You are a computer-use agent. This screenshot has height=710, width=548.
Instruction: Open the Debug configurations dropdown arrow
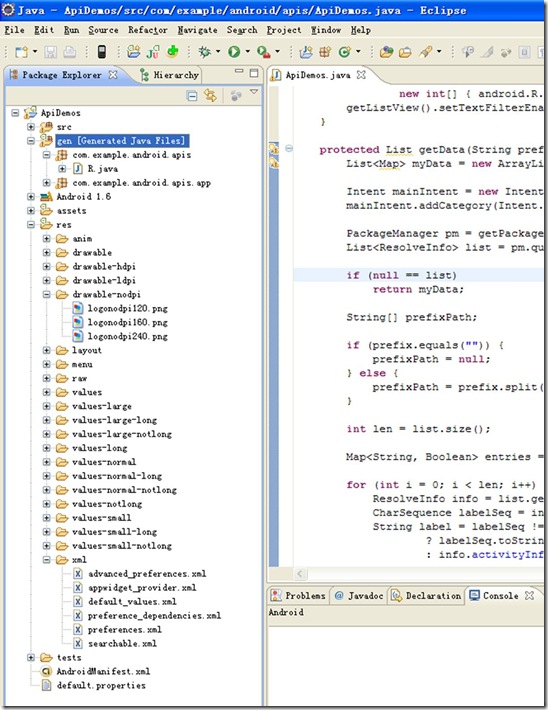pos(218,52)
